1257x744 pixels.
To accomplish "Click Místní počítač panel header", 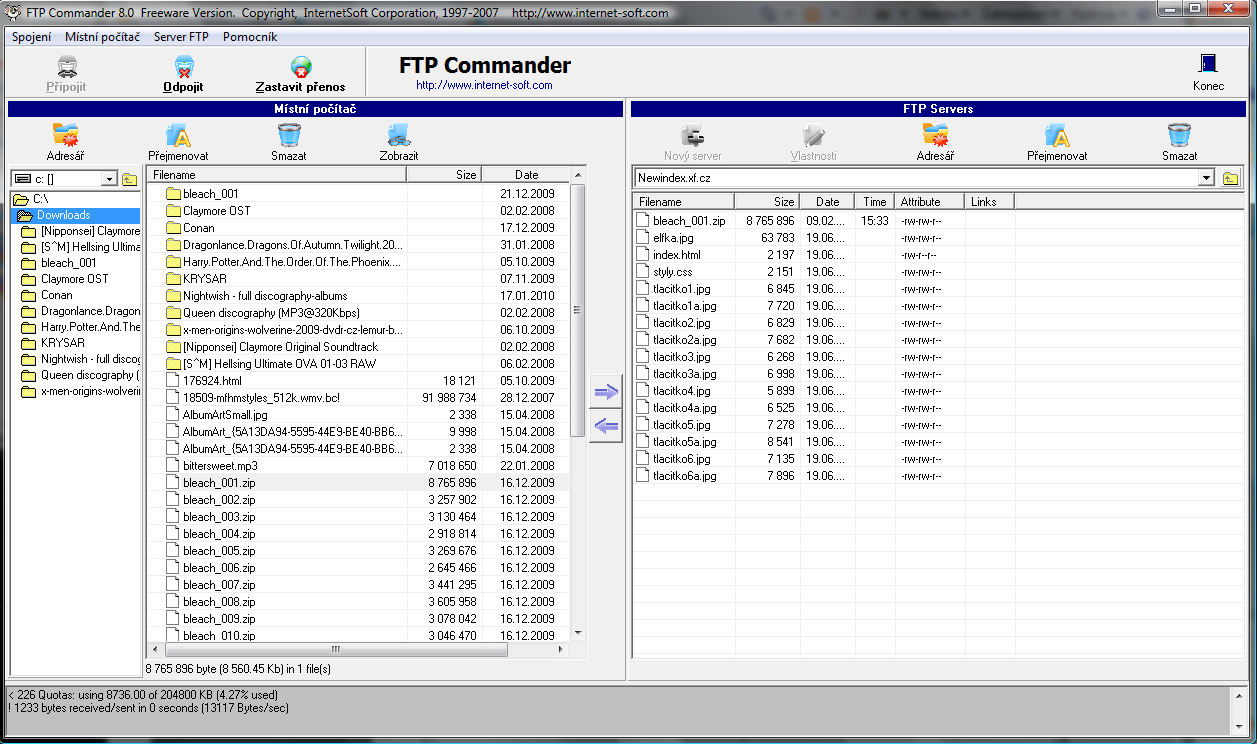I will point(315,109).
